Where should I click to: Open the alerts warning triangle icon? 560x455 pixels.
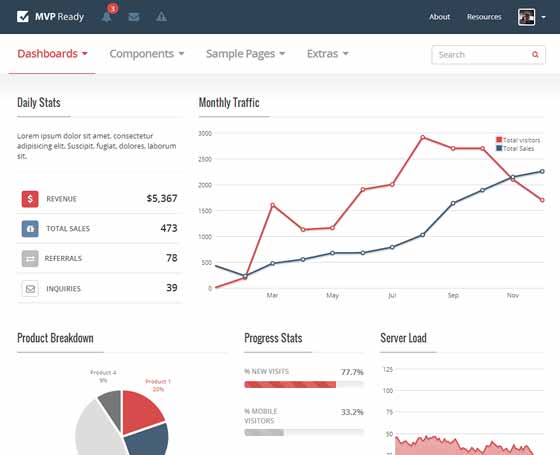pyautogui.click(x=161, y=16)
